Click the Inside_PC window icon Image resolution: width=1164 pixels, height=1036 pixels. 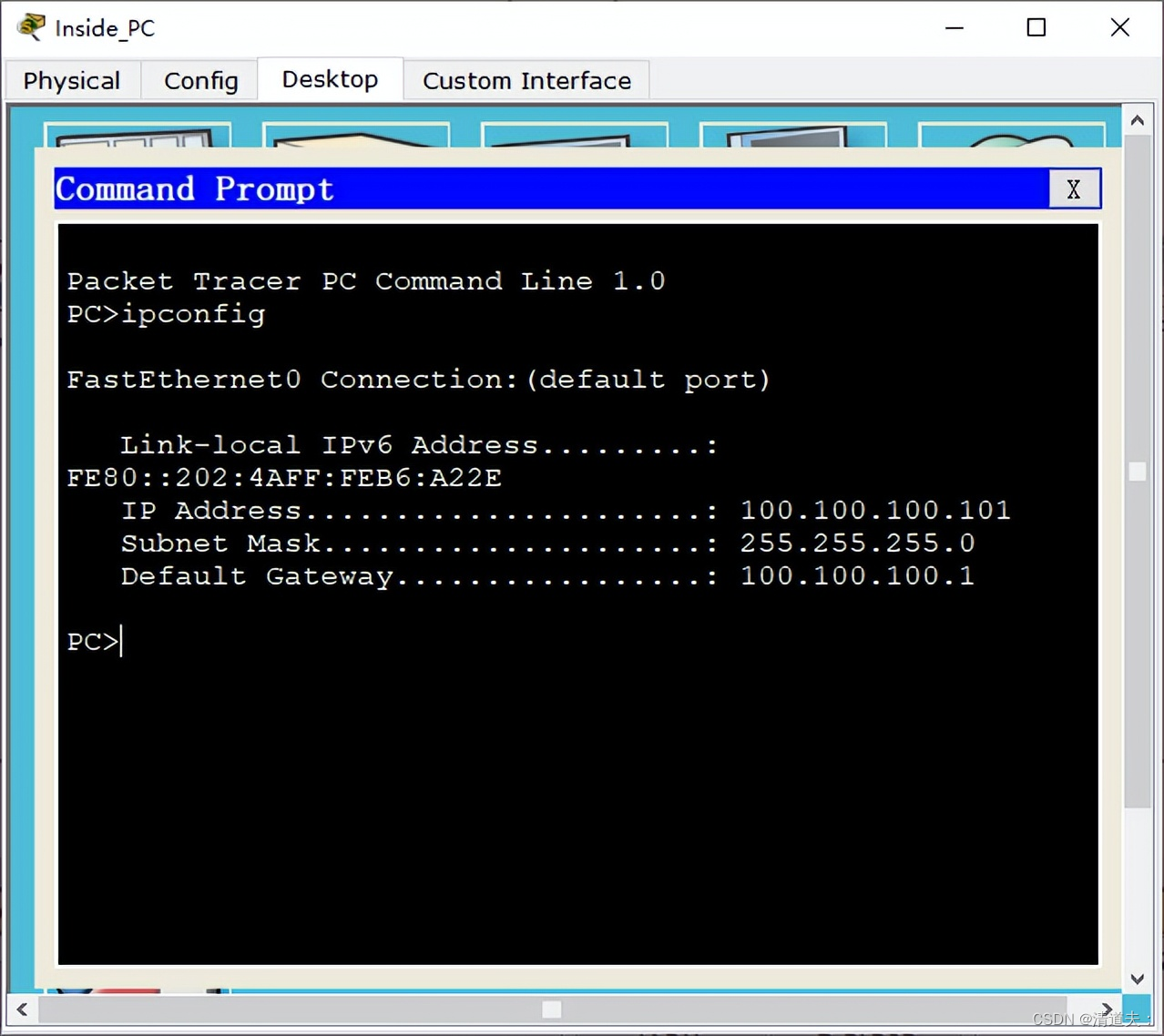tap(31, 27)
